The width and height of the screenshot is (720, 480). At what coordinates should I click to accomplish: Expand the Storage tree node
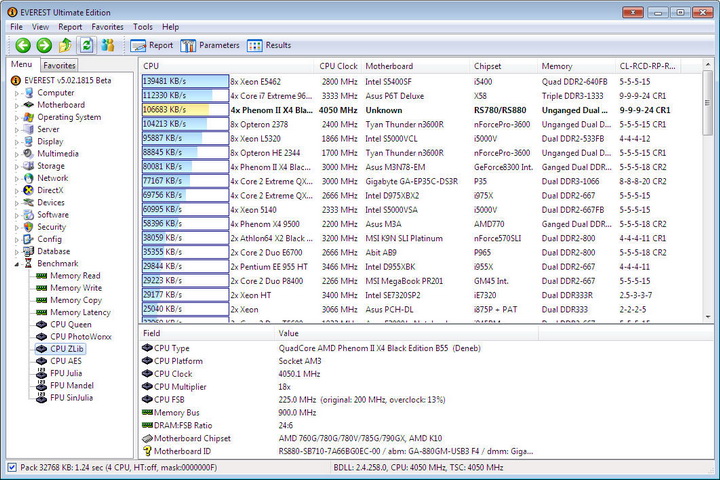pos(17,166)
